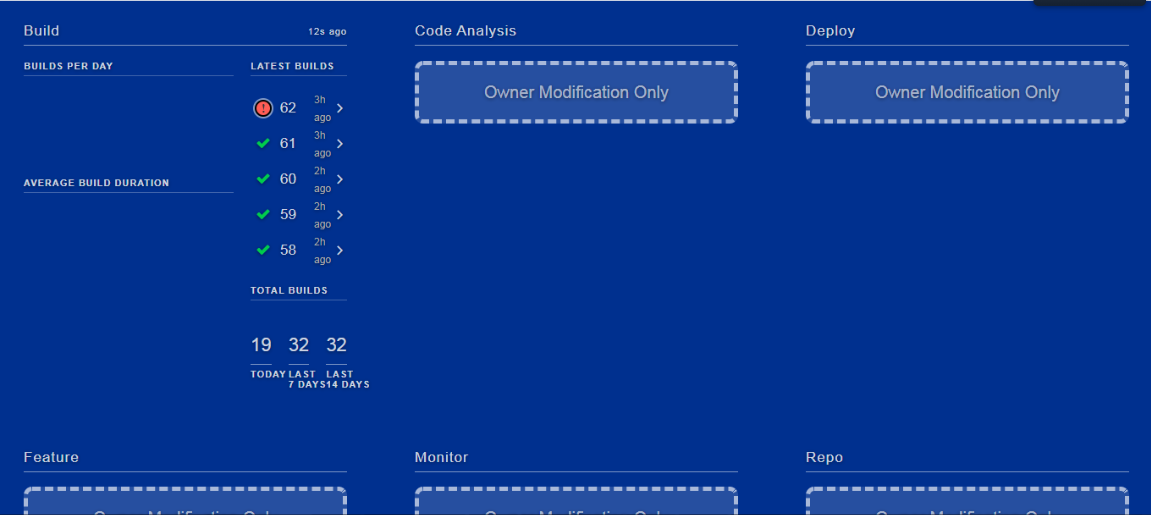Screen dimensions: 1151x515
Task: Select build number 62
Action: (288, 109)
